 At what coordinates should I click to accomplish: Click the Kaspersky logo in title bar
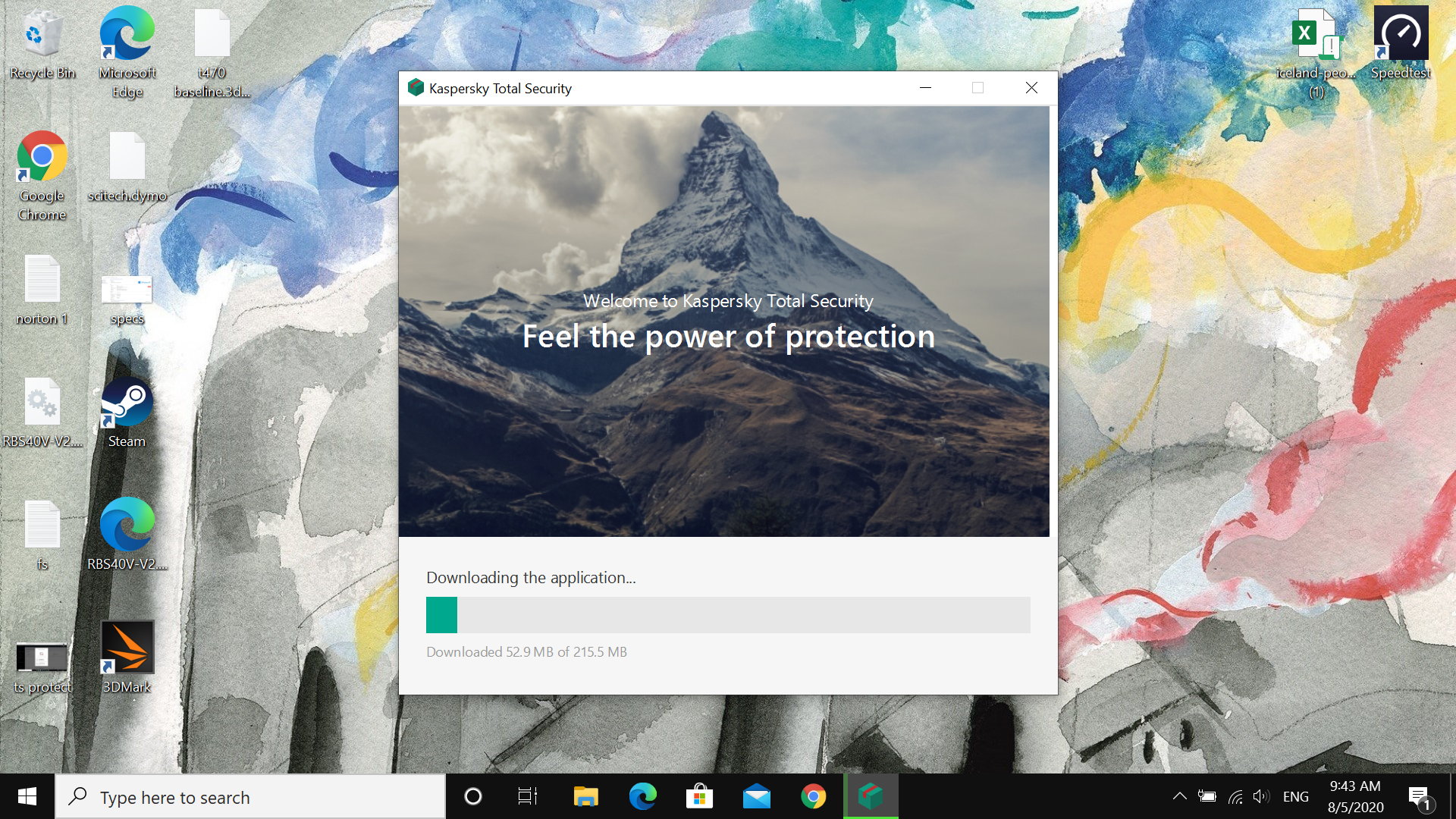[416, 88]
